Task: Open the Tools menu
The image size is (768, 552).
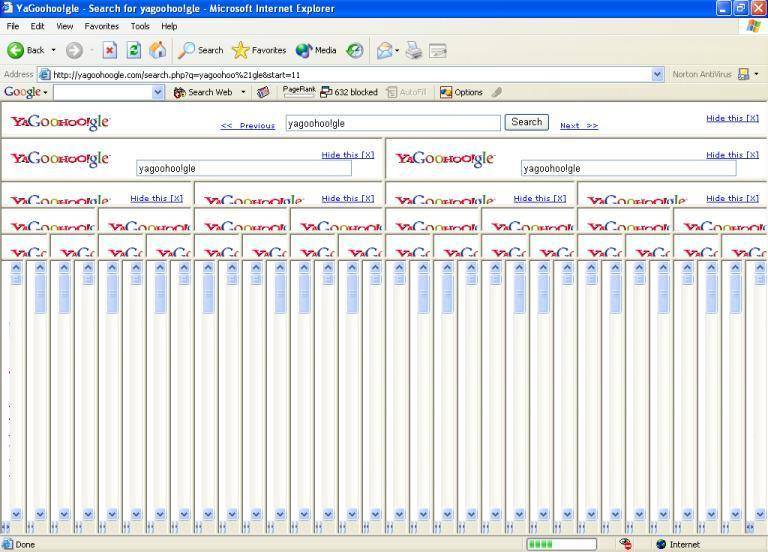Action: coord(140,26)
